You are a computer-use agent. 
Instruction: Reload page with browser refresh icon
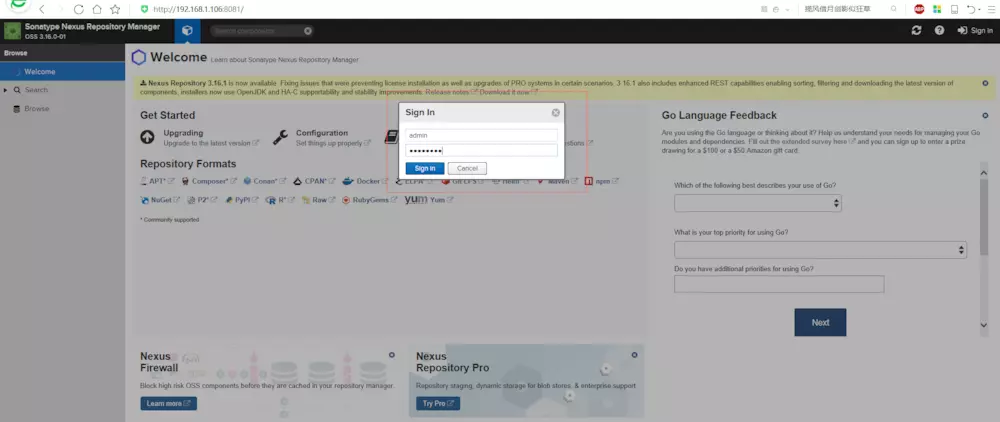(x=78, y=10)
